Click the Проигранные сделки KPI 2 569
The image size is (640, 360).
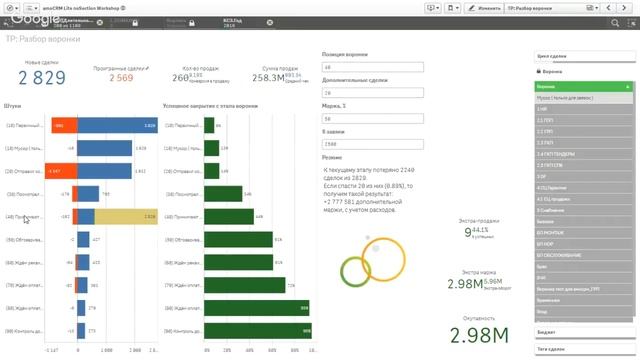pyautogui.click(x=121, y=78)
